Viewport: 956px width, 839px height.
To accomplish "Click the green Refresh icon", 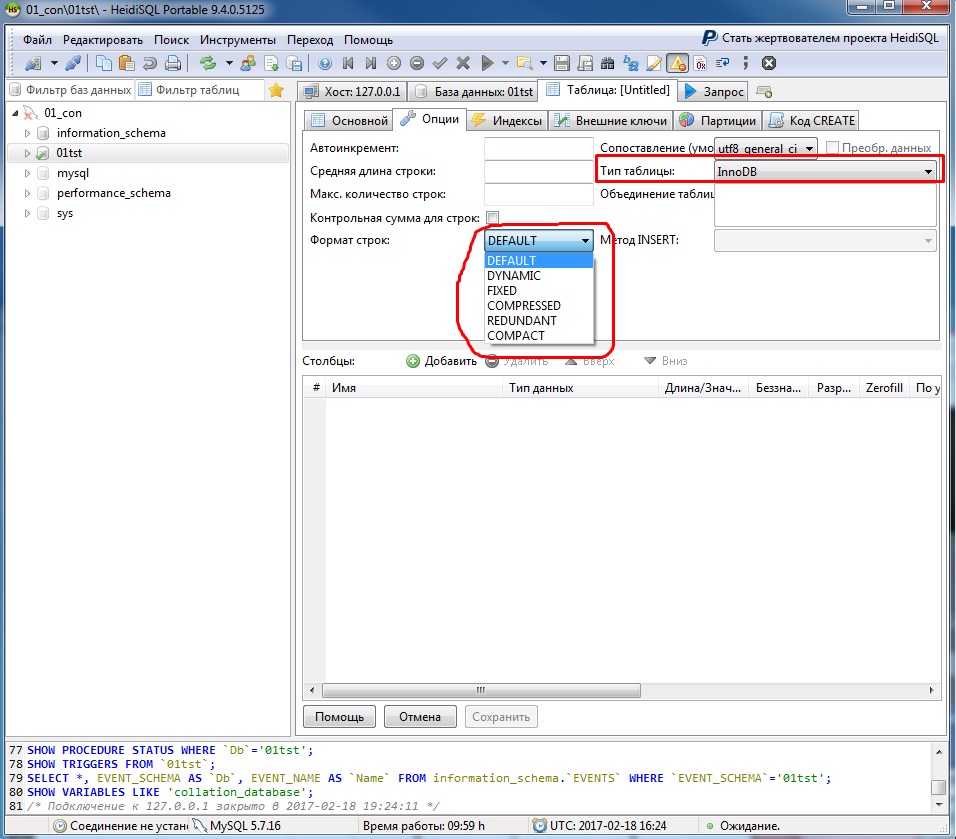I will [x=207, y=63].
